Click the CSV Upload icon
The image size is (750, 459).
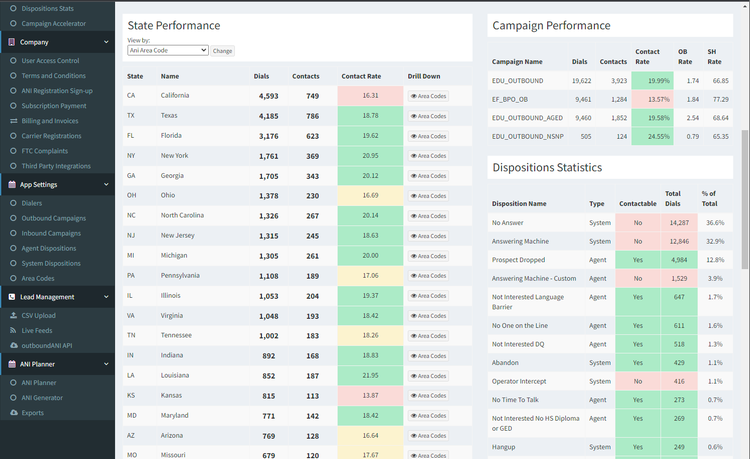pos(13,316)
